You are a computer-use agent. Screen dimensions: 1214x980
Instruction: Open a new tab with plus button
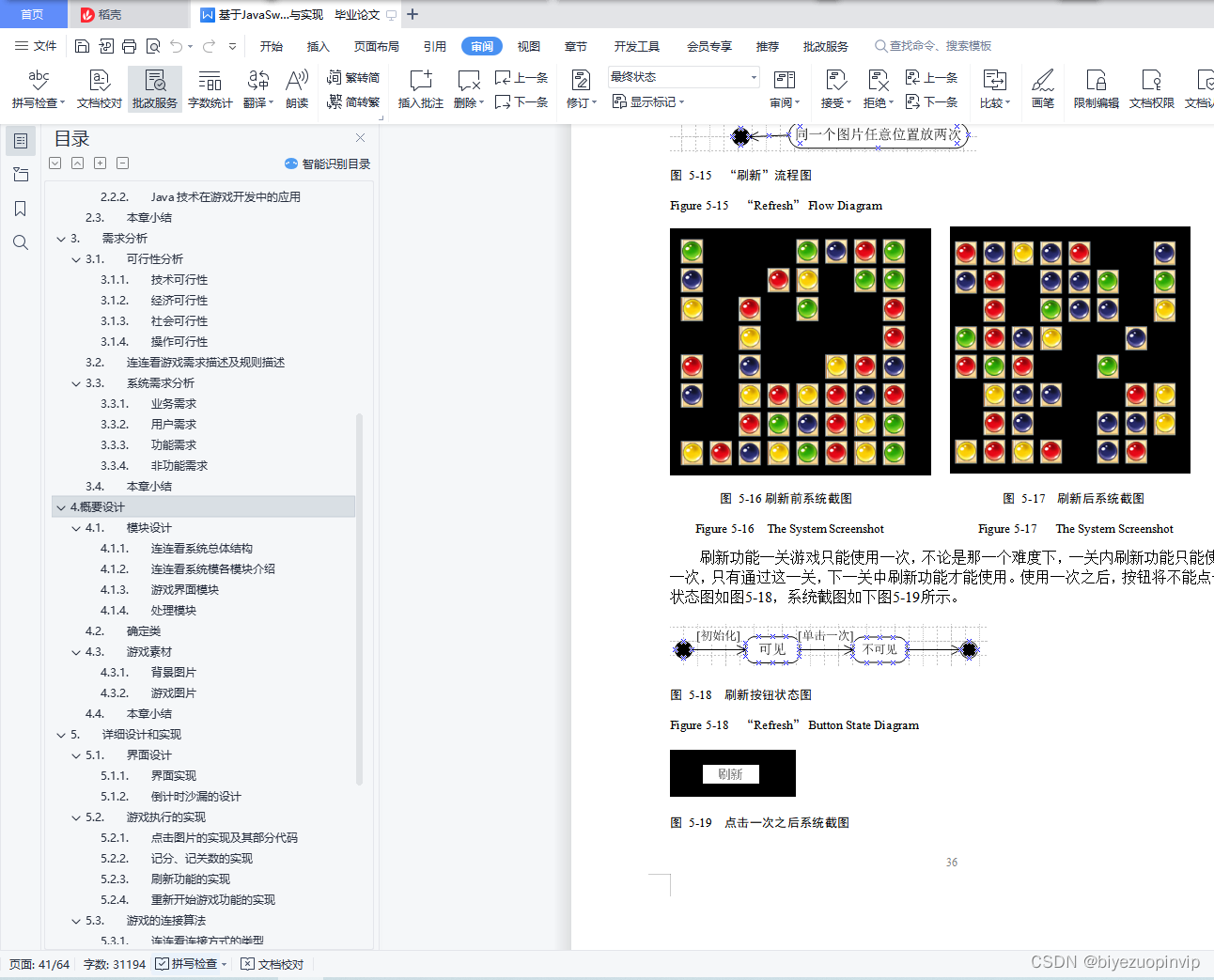[412, 14]
